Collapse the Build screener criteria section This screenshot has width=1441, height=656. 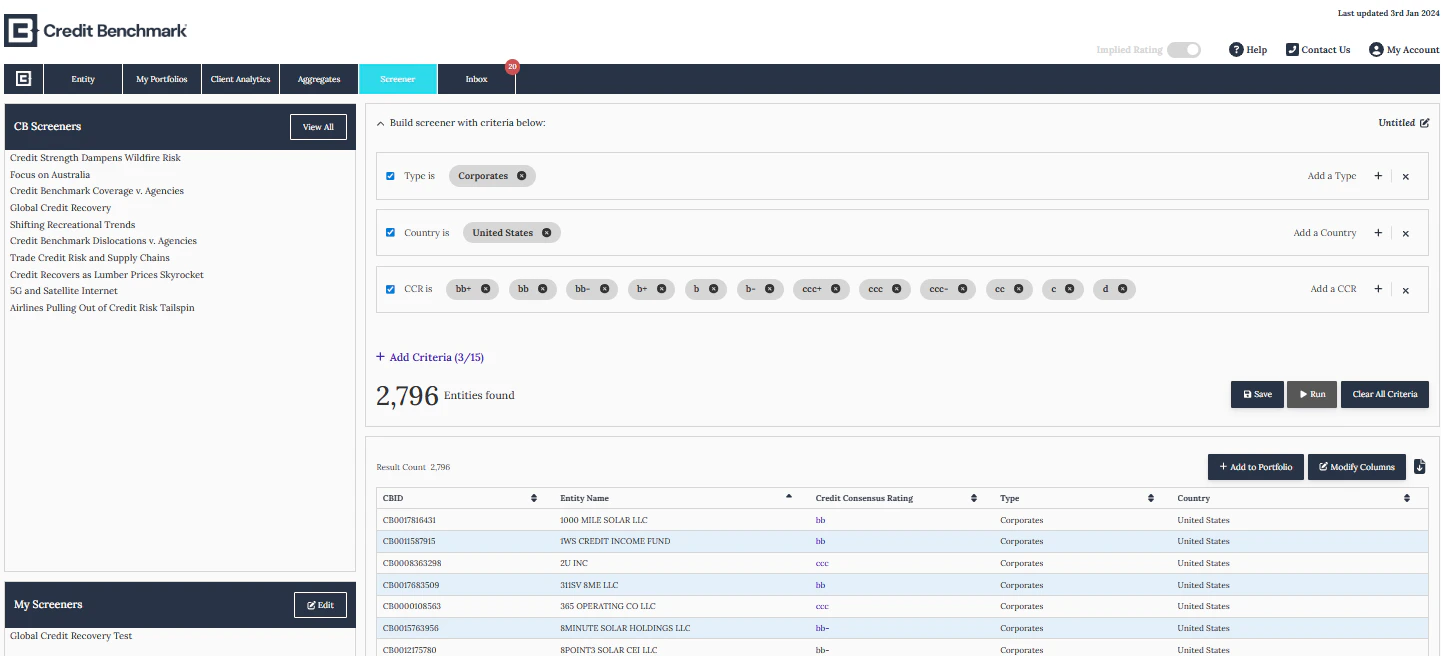point(380,123)
